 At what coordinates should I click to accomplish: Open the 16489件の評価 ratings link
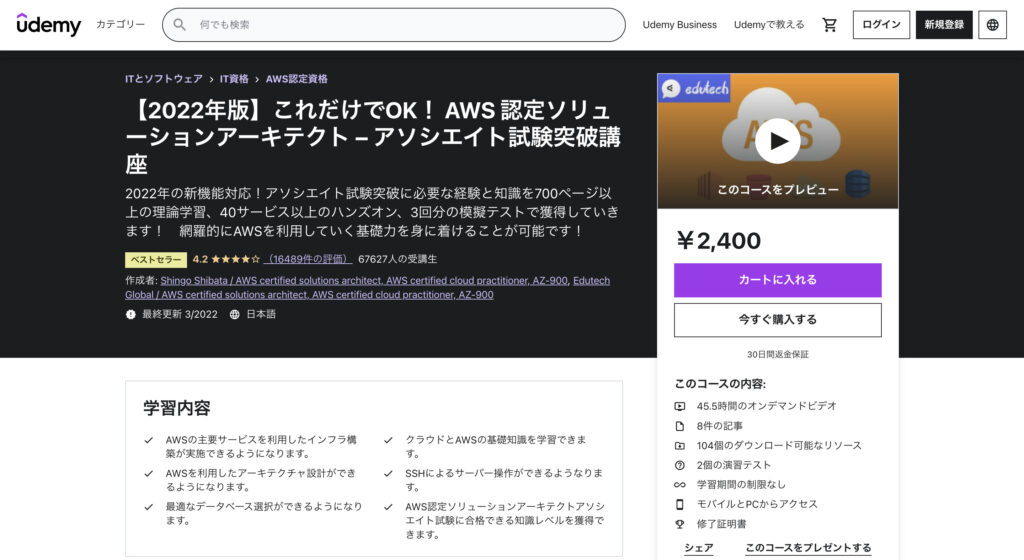[x=308, y=259]
